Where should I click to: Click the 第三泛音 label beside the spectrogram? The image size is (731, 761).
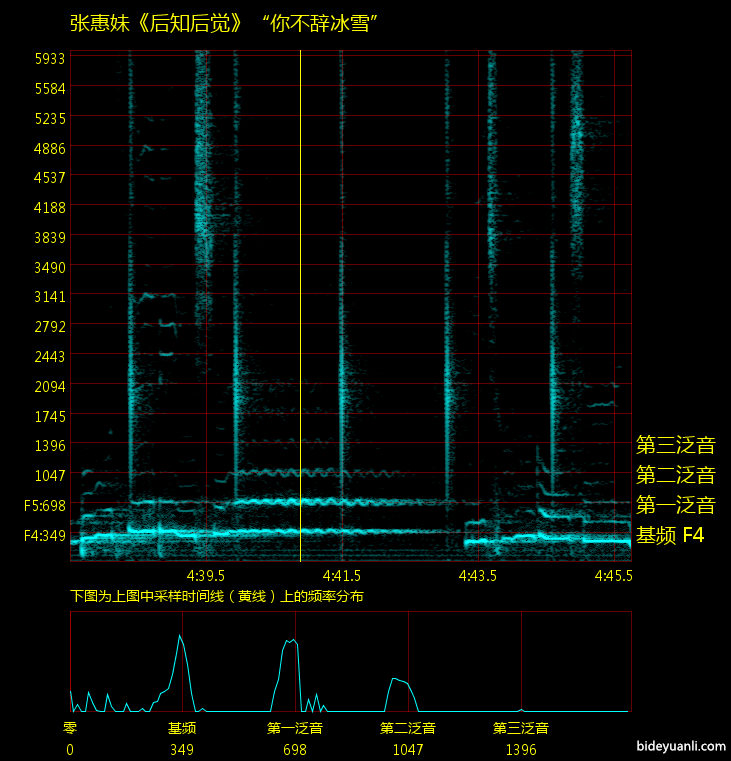(x=676, y=445)
